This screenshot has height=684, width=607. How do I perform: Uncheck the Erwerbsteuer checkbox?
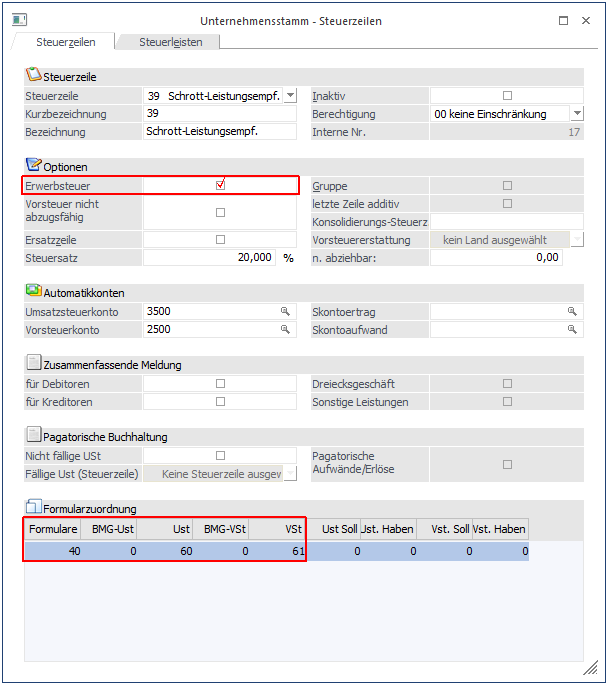pos(221,185)
